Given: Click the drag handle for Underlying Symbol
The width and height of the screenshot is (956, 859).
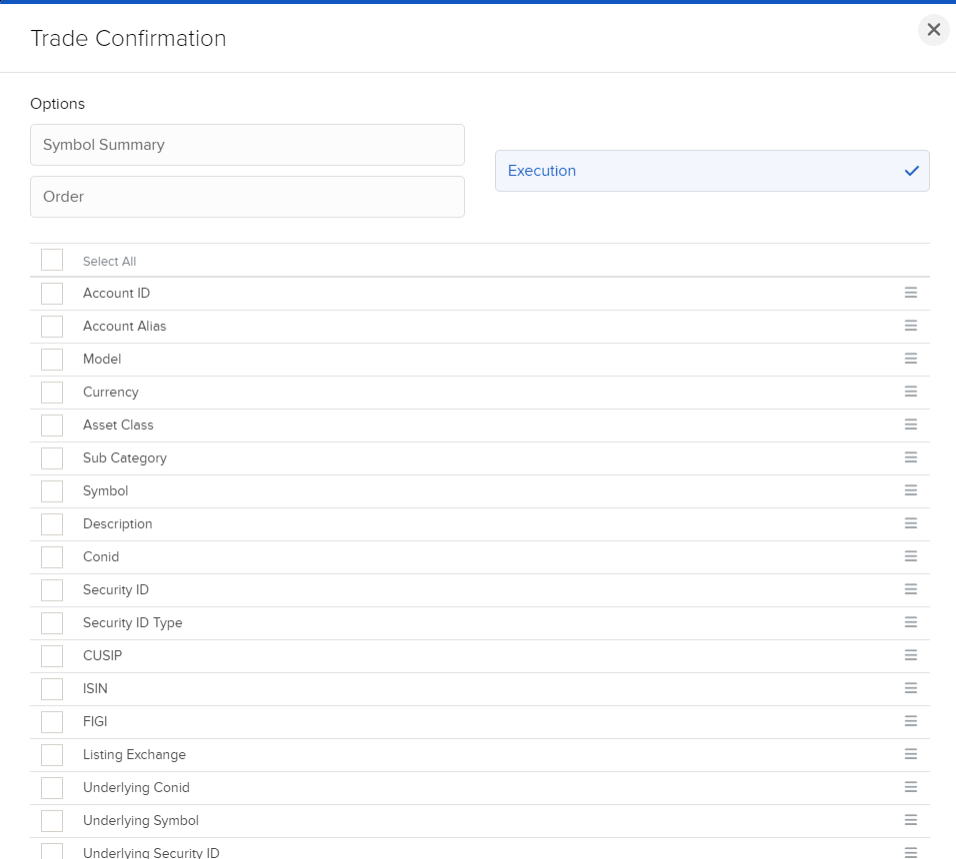Looking at the screenshot, I should coord(910,820).
